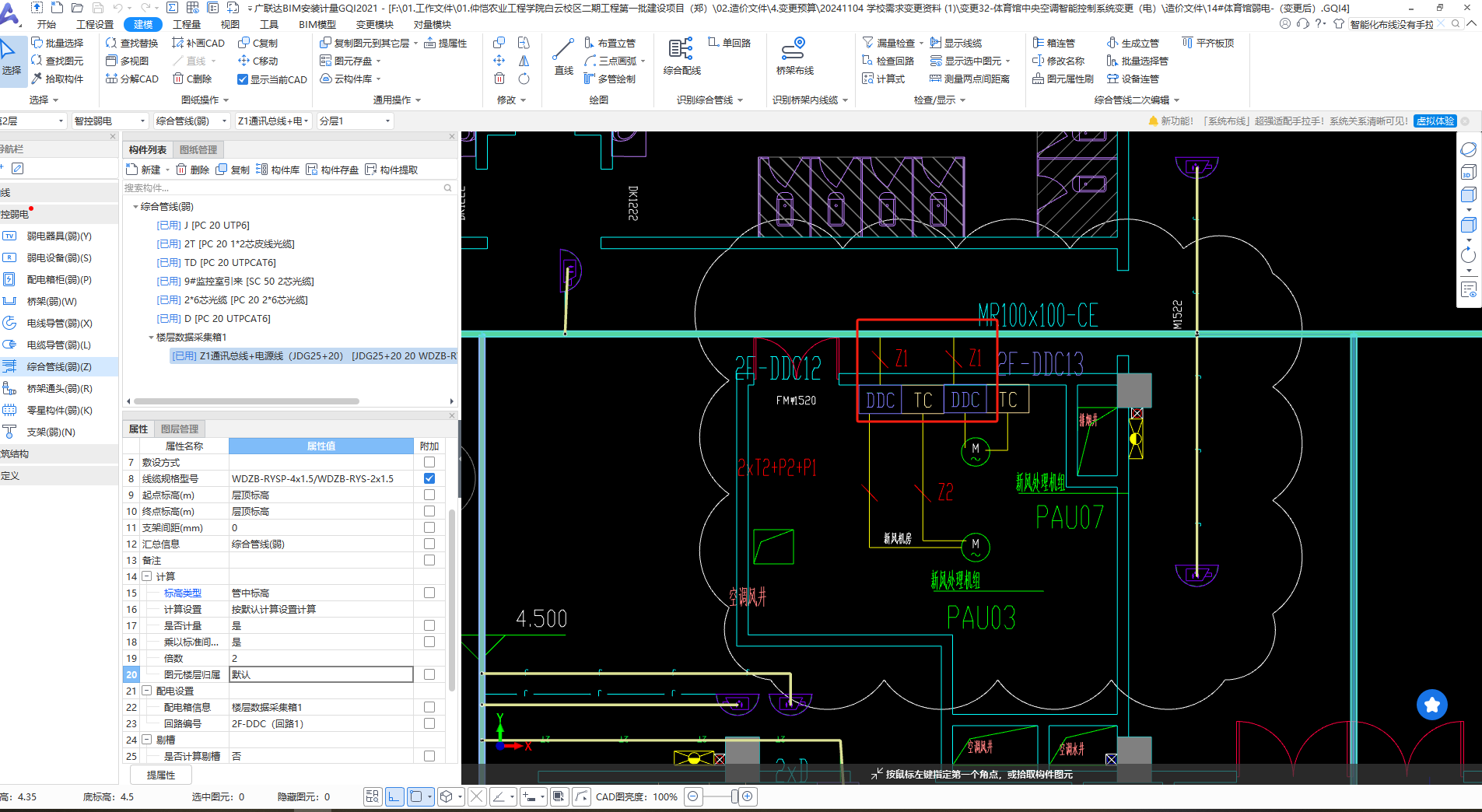Collapse the 综合管线(弱) tree node
The width and height of the screenshot is (1482, 812).
[135, 207]
